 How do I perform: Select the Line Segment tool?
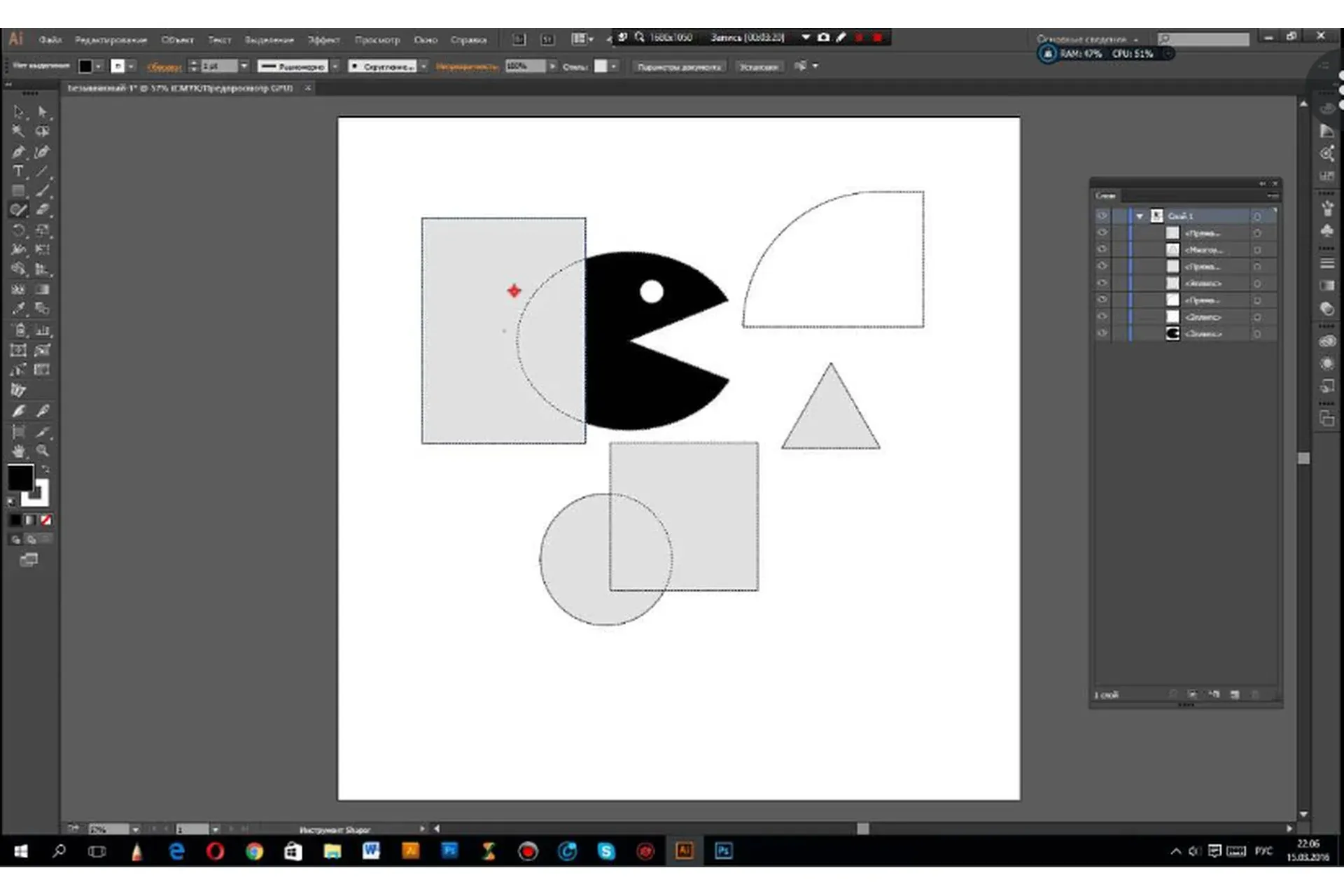pyautogui.click(x=43, y=171)
